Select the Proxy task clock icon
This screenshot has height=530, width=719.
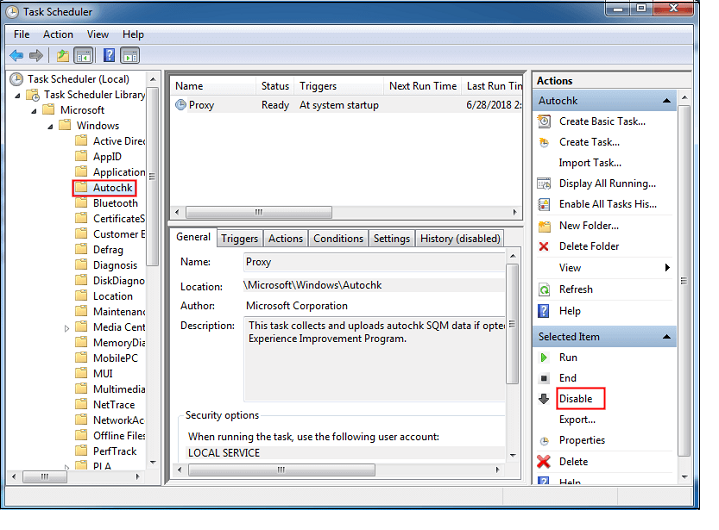point(181,105)
